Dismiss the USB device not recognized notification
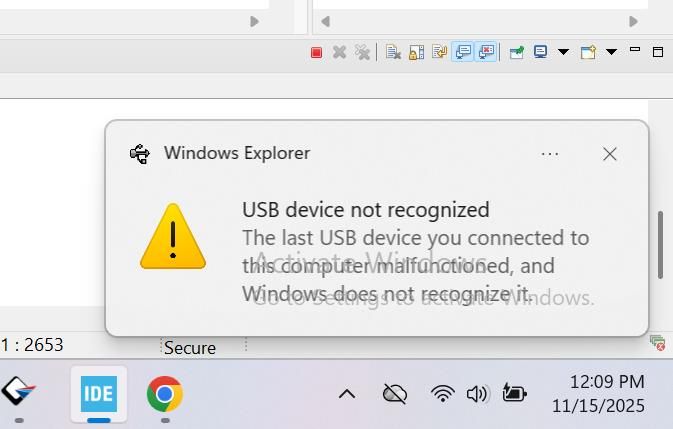The width and height of the screenshot is (673, 429). [x=609, y=154]
